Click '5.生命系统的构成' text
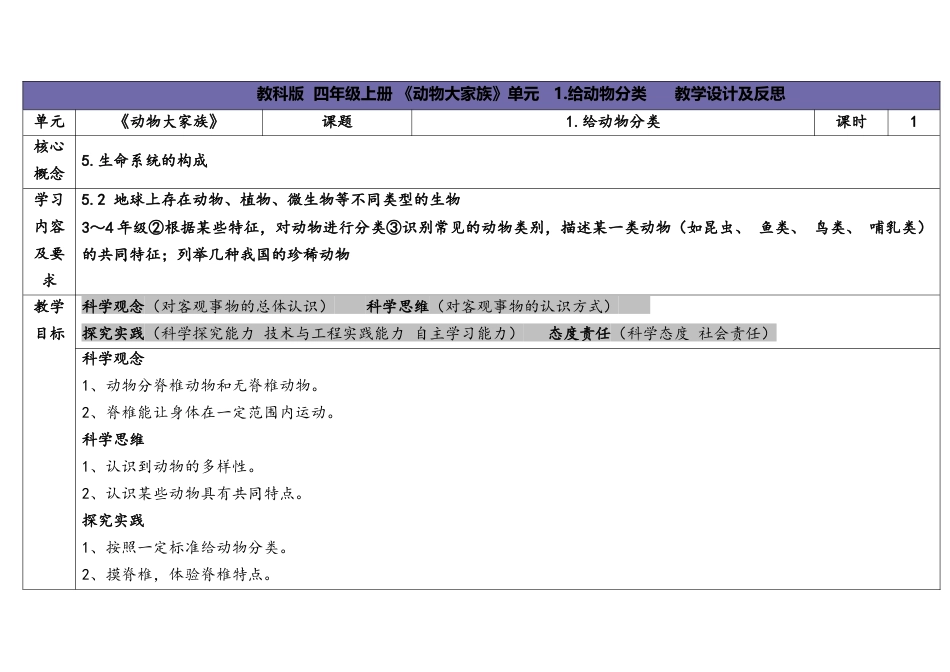The height and width of the screenshot is (672, 950). click(144, 161)
